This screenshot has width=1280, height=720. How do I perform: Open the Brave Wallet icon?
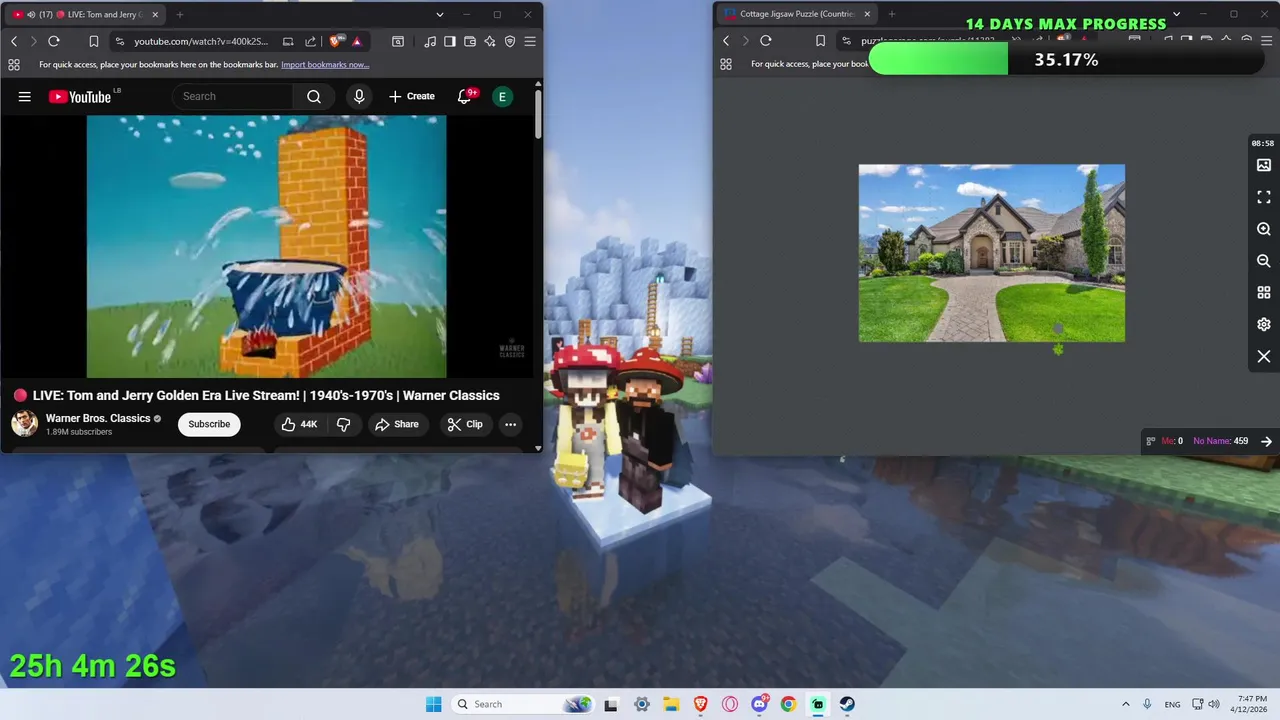(x=470, y=41)
